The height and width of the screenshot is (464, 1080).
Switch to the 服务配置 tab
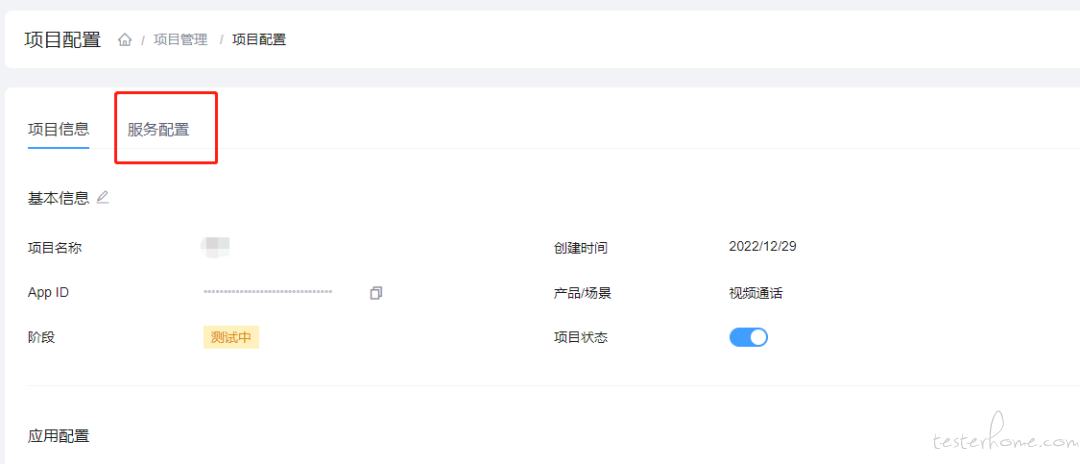pos(158,129)
